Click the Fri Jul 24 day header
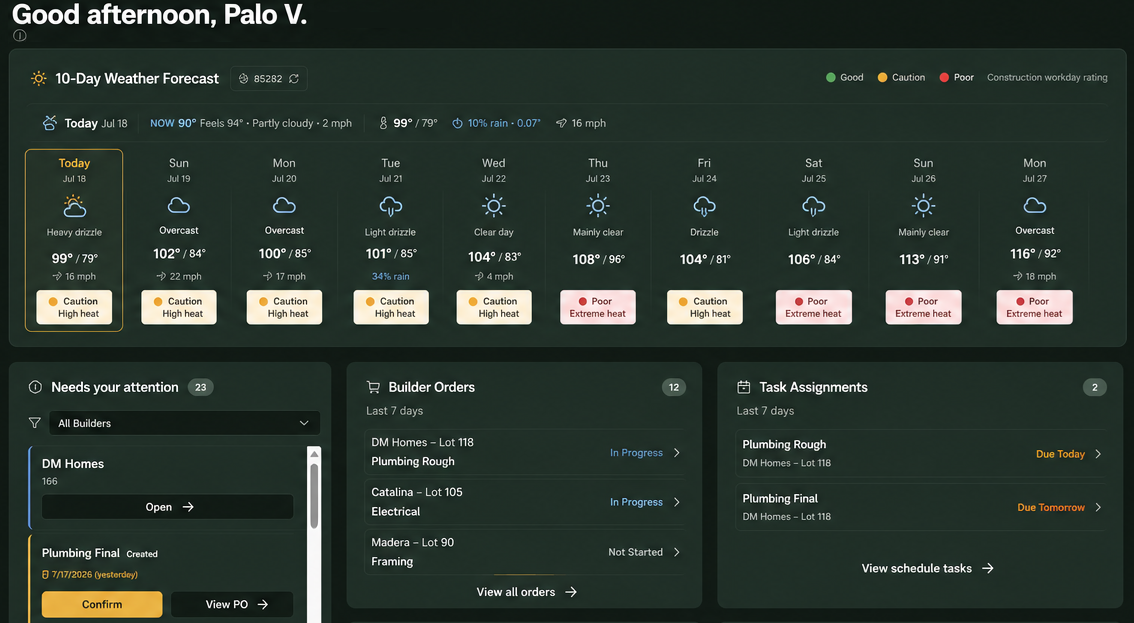This screenshot has height=623, width=1134. 704,170
